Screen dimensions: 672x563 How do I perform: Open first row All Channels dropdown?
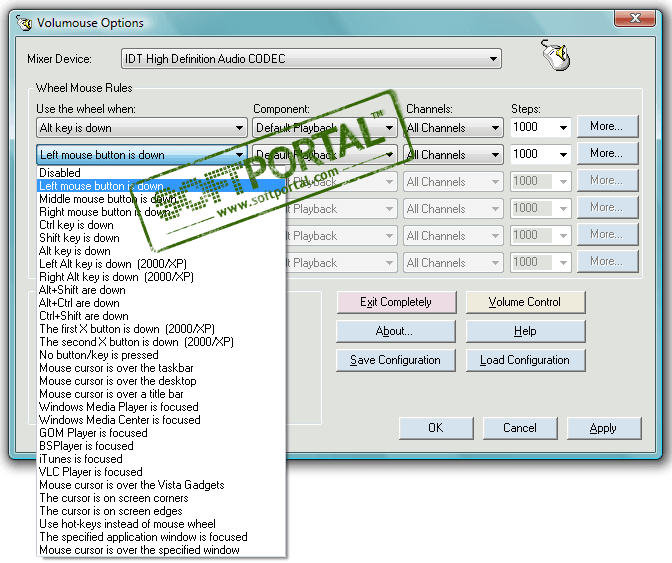click(x=453, y=128)
